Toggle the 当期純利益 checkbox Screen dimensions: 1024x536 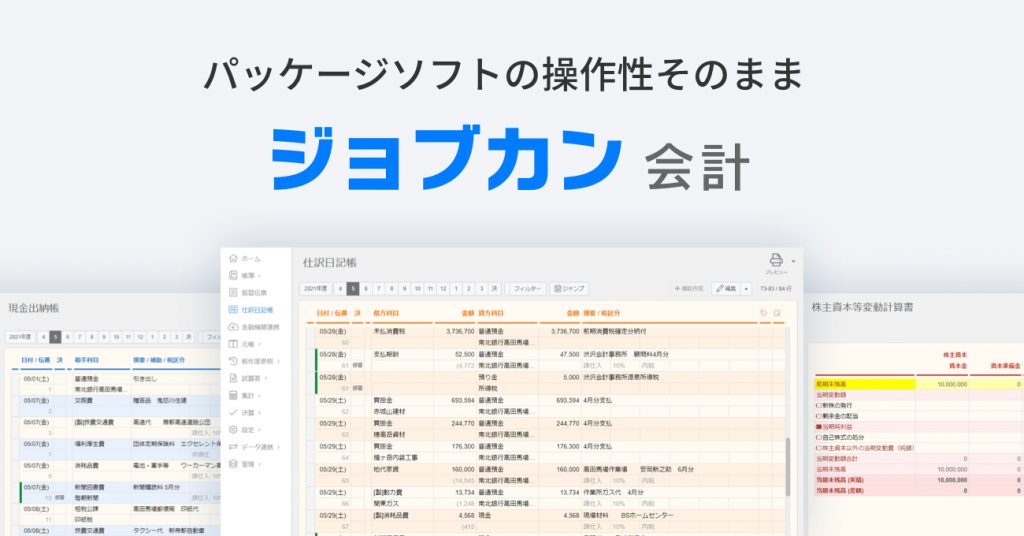point(819,427)
